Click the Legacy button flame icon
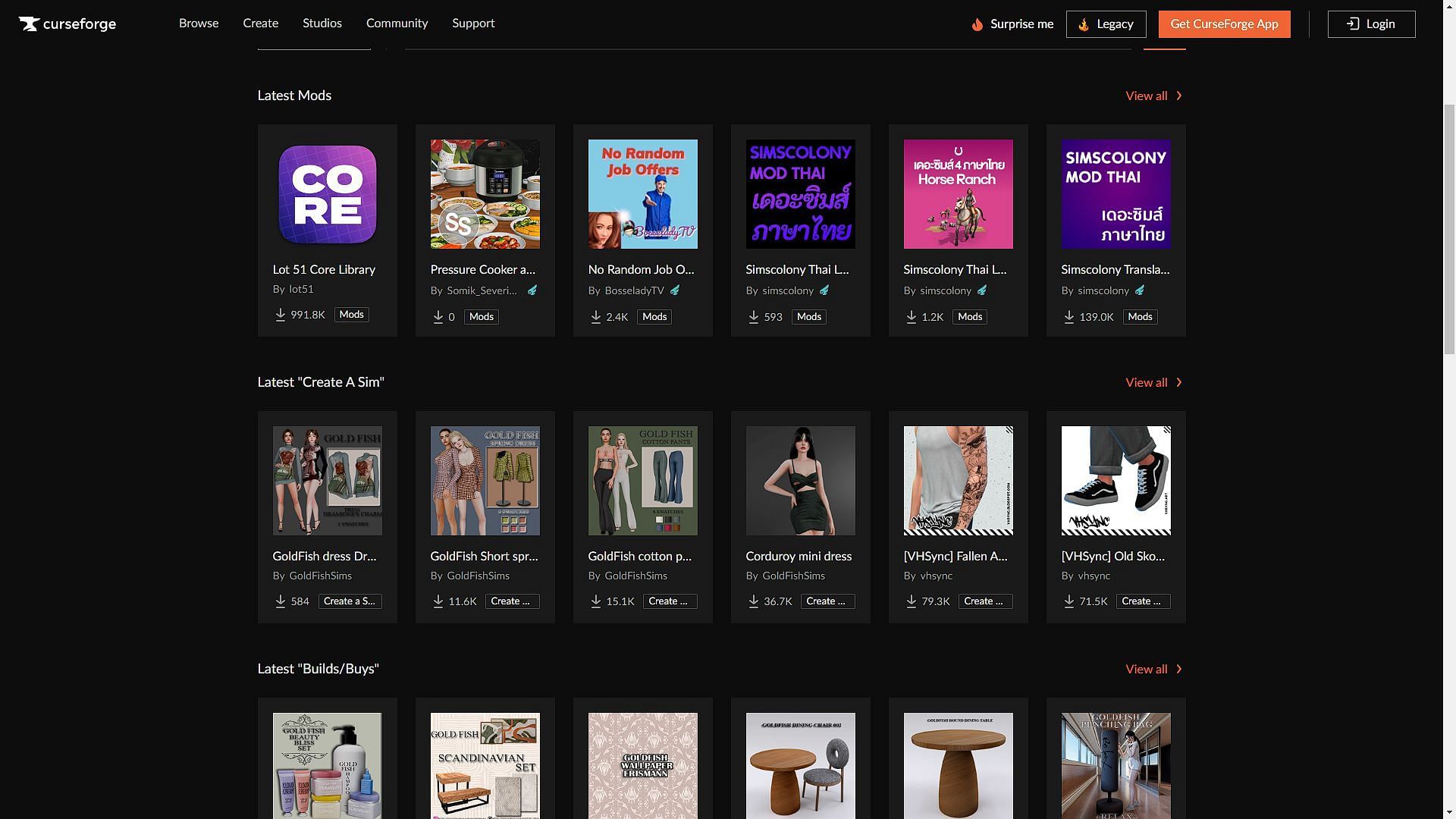The height and width of the screenshot is (819, 1456). point(1084,24)
